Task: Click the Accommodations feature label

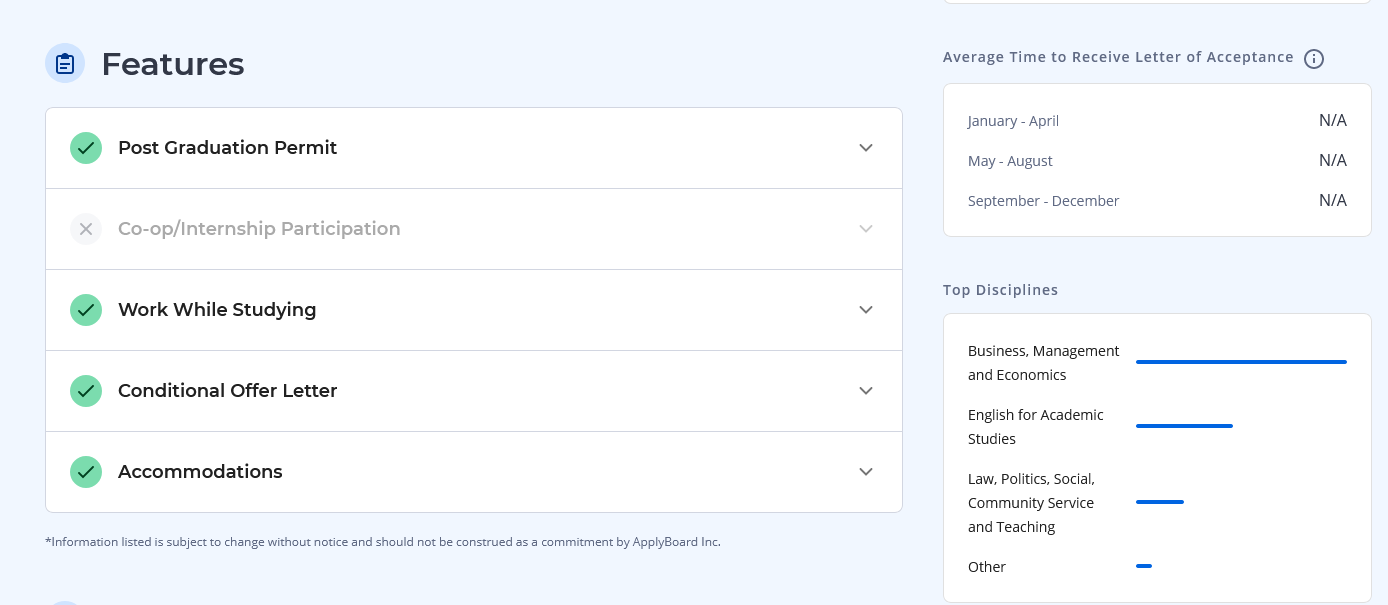Action: (200, 472)
